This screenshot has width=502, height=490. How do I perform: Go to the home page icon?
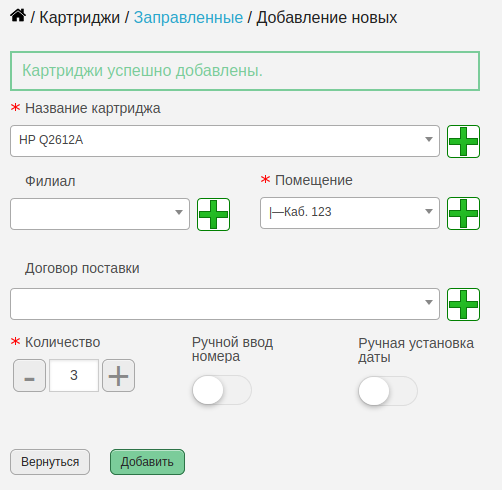[18, 16]
